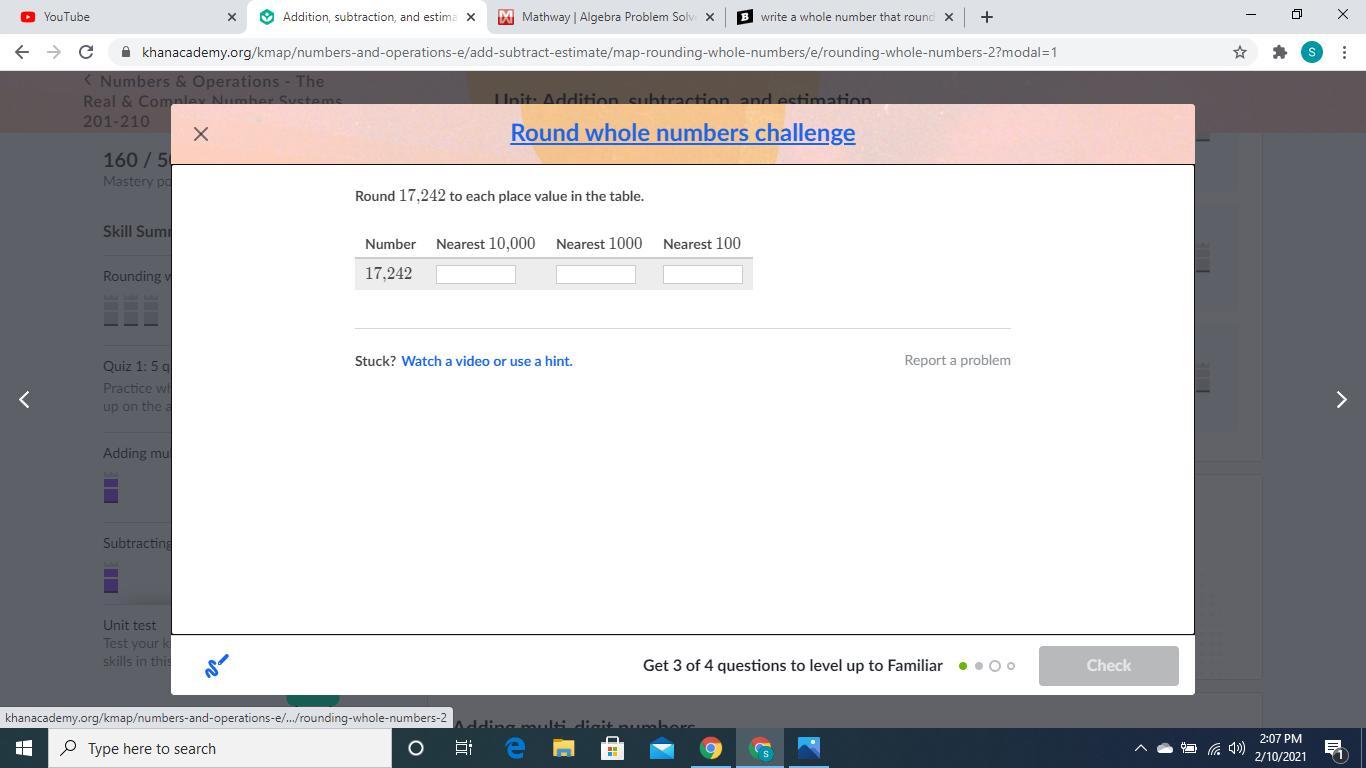
Task: Click the Report a problem link
Action: click(957, 360)
